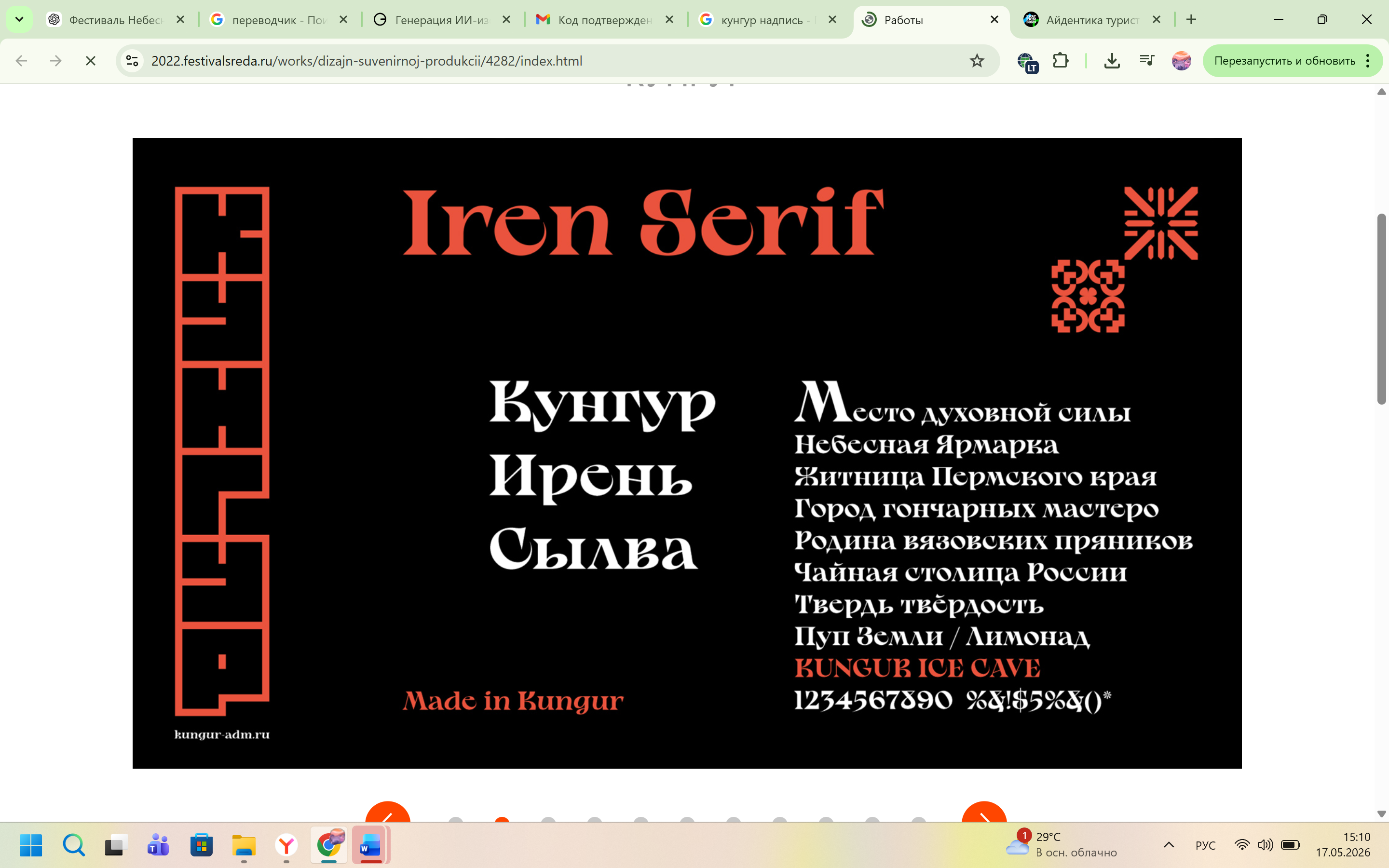The height and width of the screenshot is (868, 1389).
Task: Switch to the Код подтвержден Gmail tab
Action: (606, 19)
